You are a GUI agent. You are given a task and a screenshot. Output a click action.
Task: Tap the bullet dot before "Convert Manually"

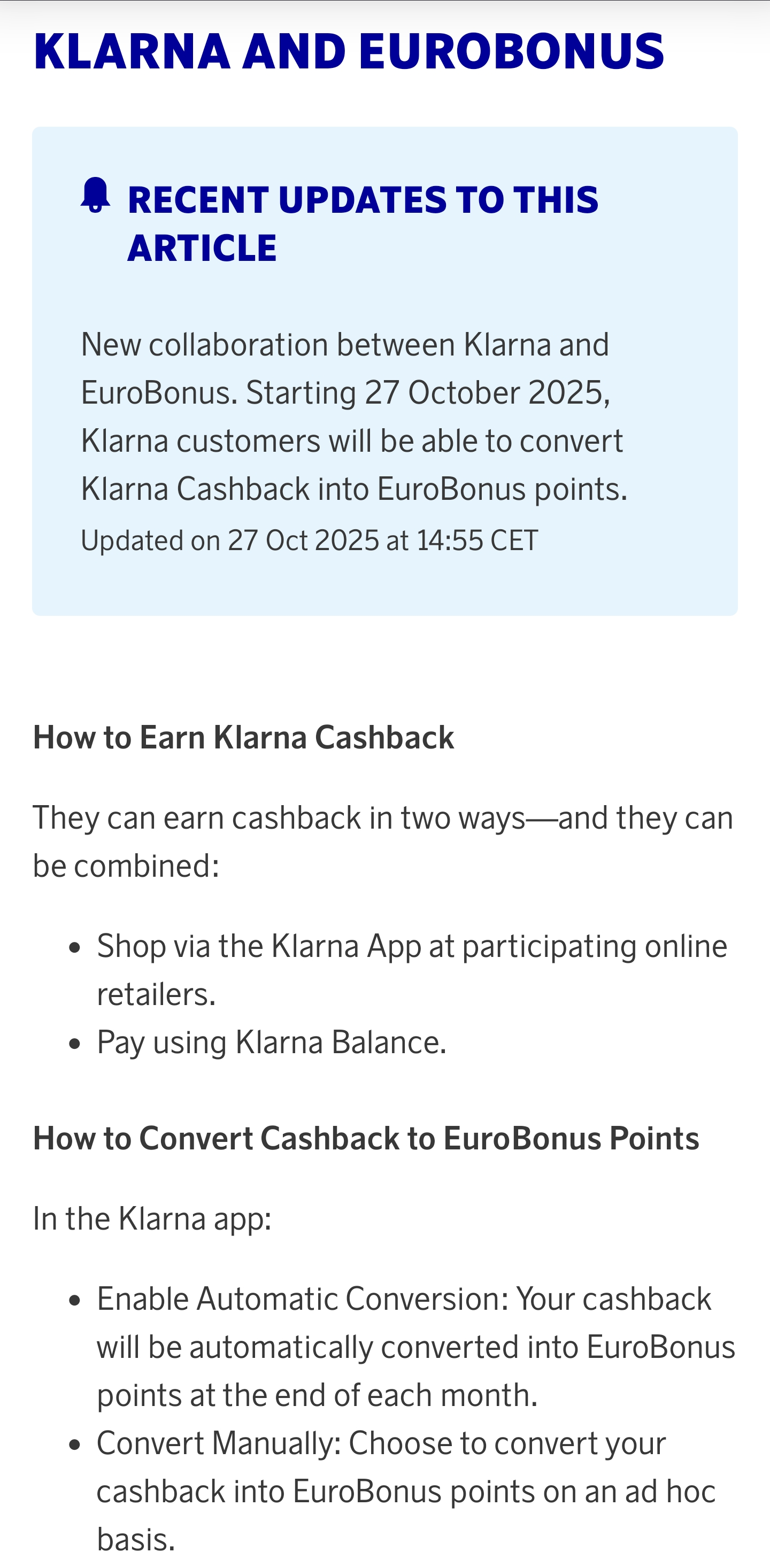coord(75,1445)
